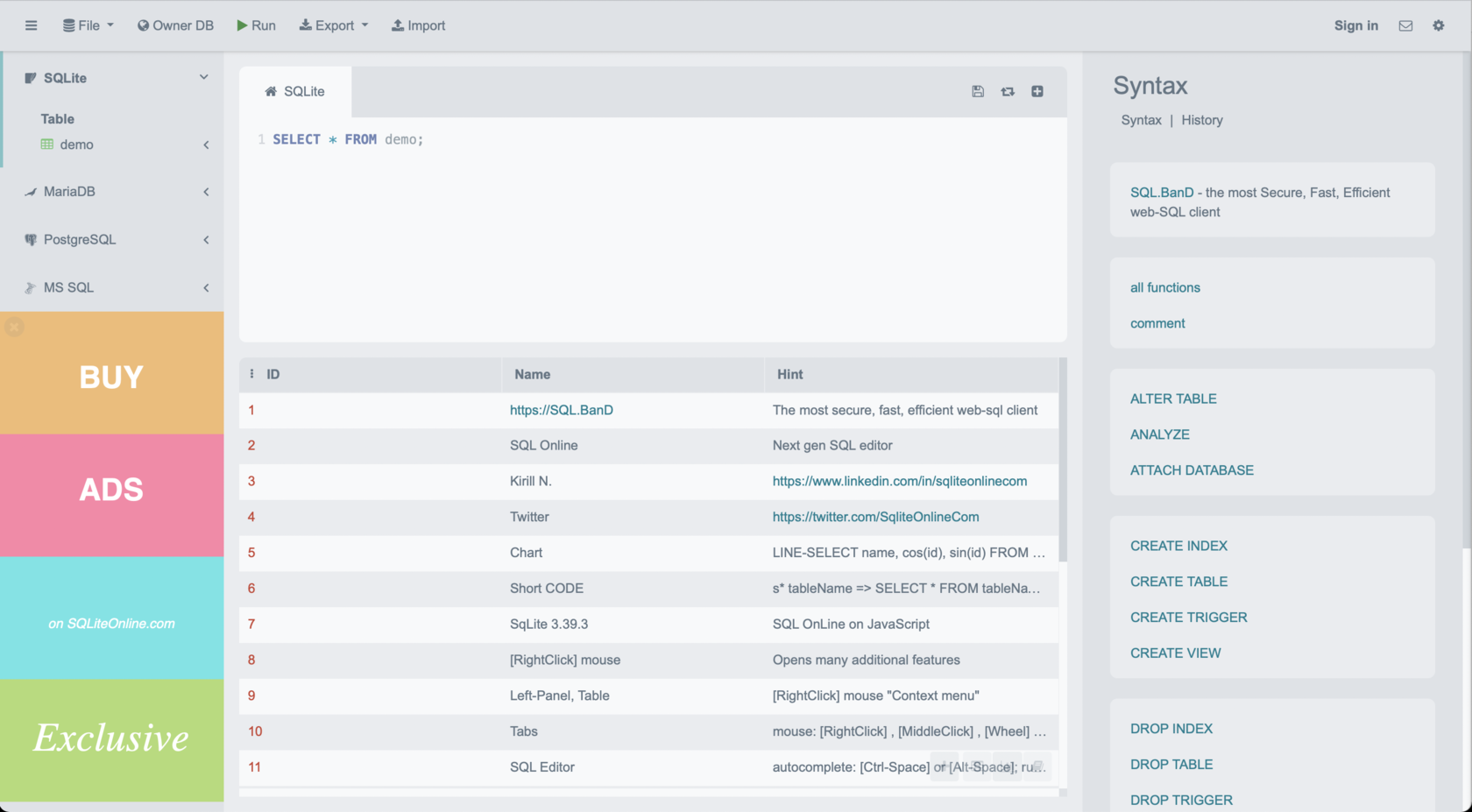Click the Sign in button

pyautogui.click(x=1355, y=25)
